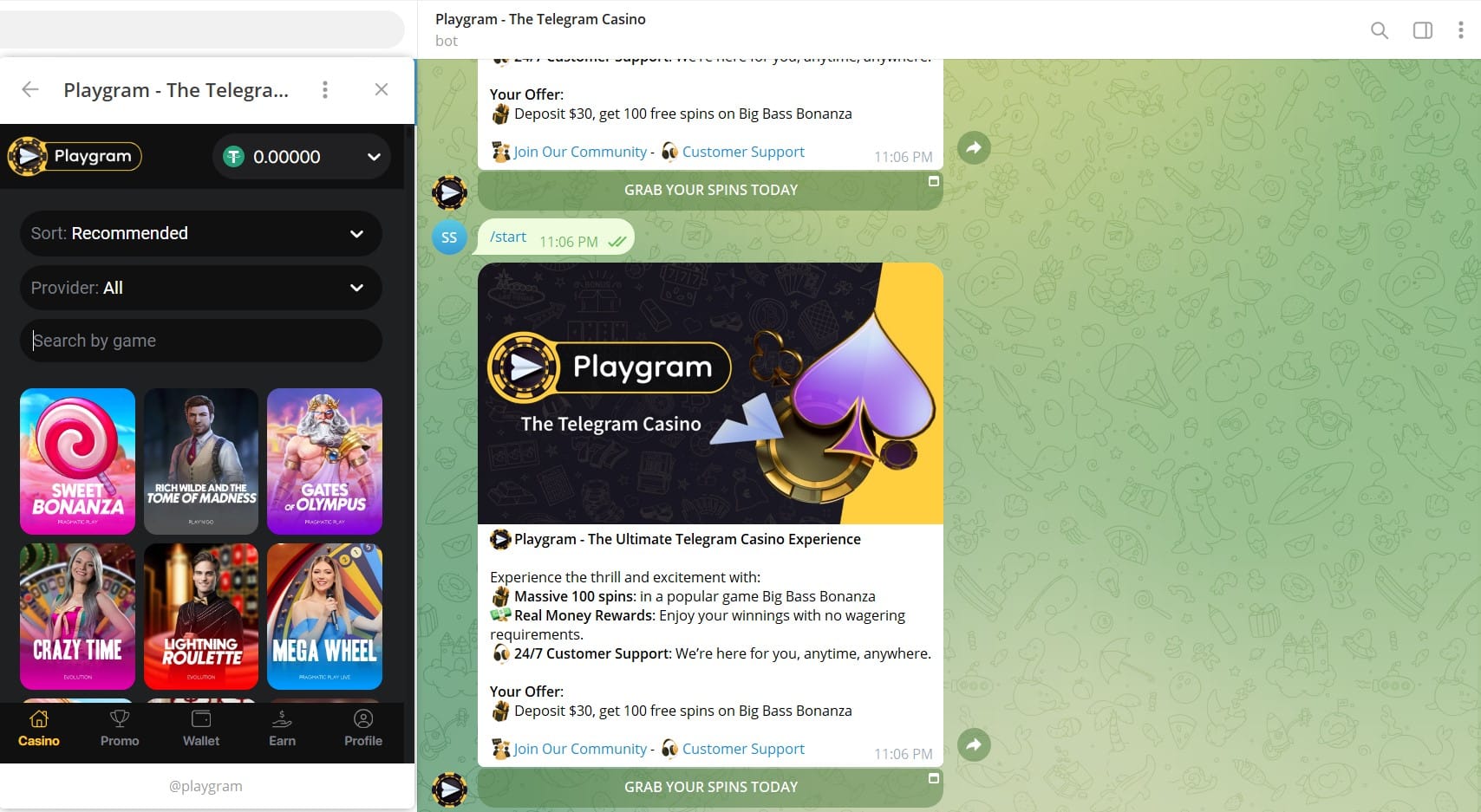The width and height of the screenshot is (1481, 812).
Task: Open the upper Customer Support link
Action: 743,152
